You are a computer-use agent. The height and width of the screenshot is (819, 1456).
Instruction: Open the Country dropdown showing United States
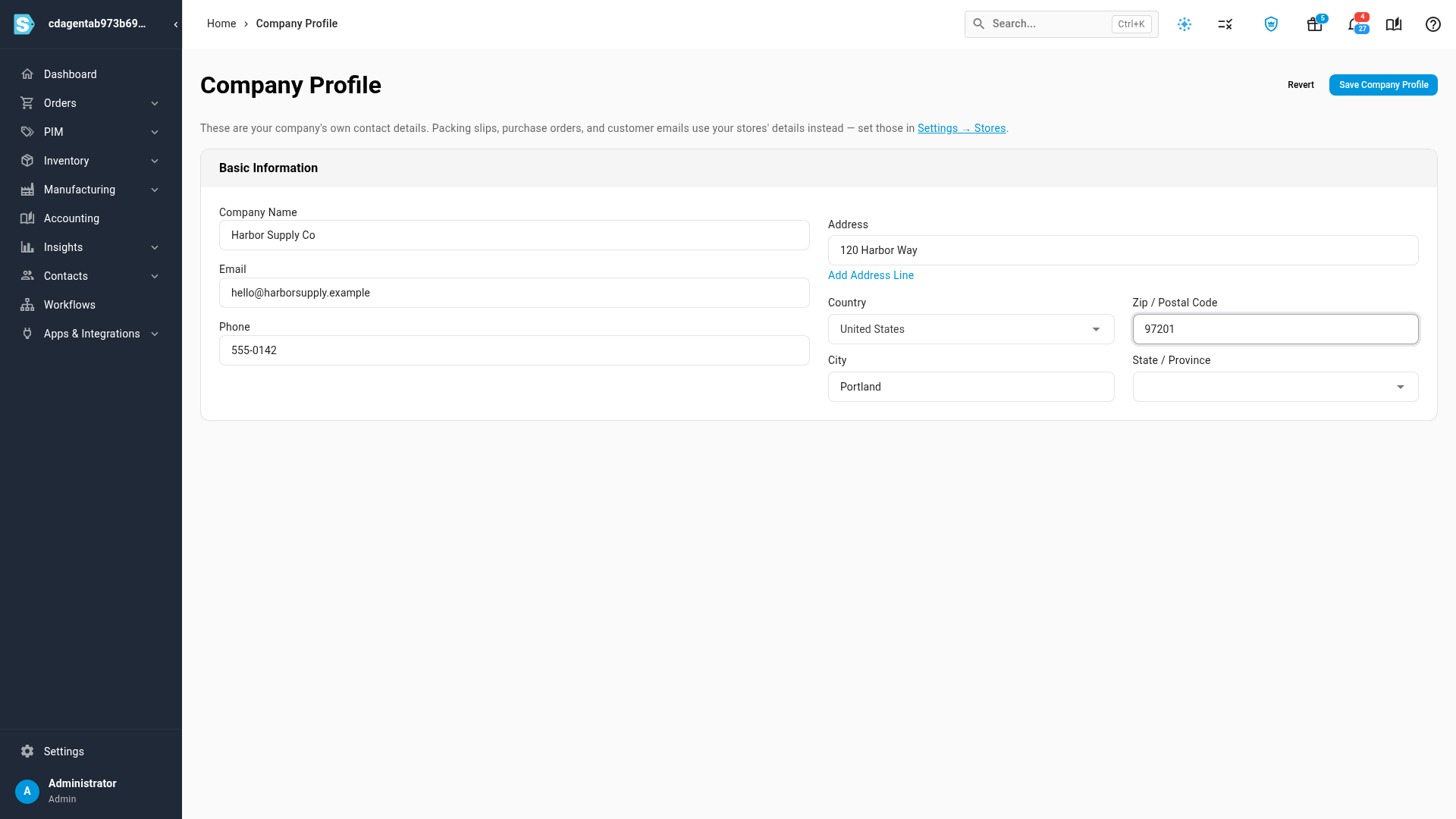click(971, 329)
